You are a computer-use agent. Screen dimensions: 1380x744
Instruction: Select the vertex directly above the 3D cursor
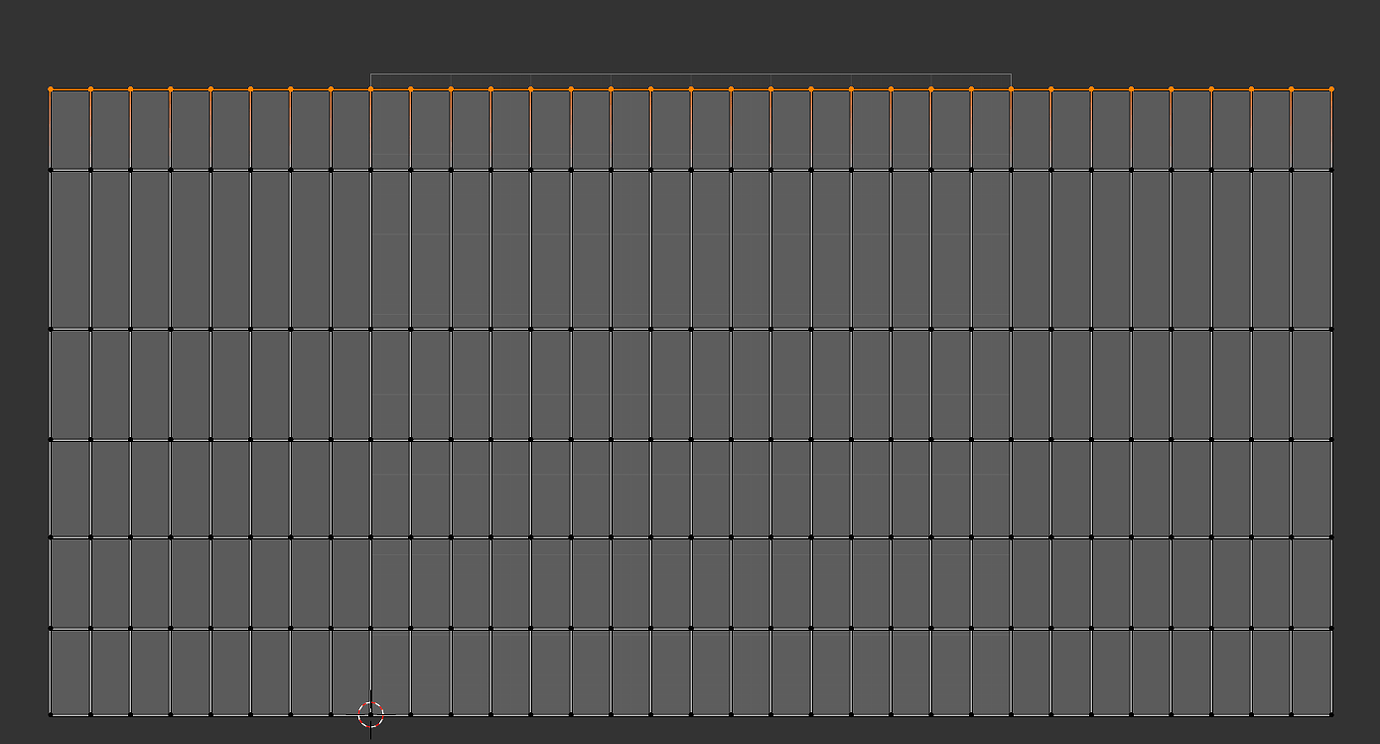[369, 630]
